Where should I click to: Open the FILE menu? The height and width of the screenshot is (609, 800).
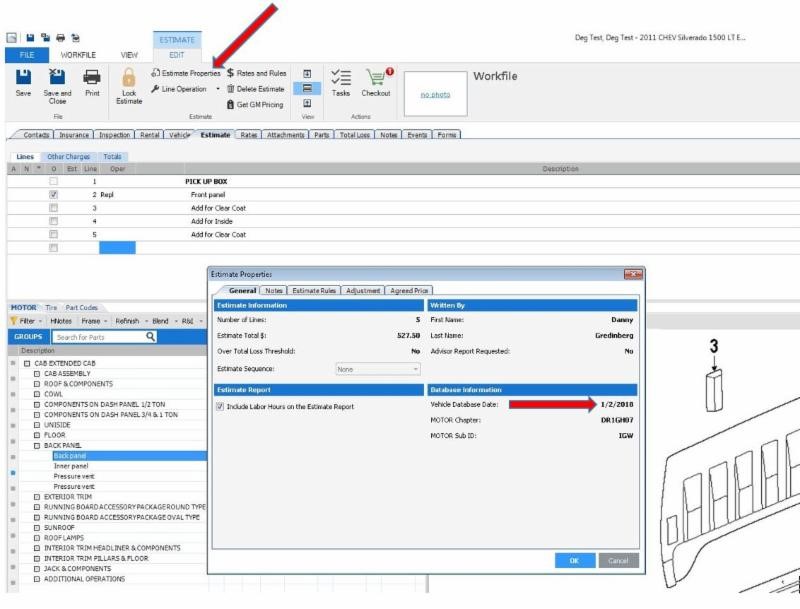(27, 55)
